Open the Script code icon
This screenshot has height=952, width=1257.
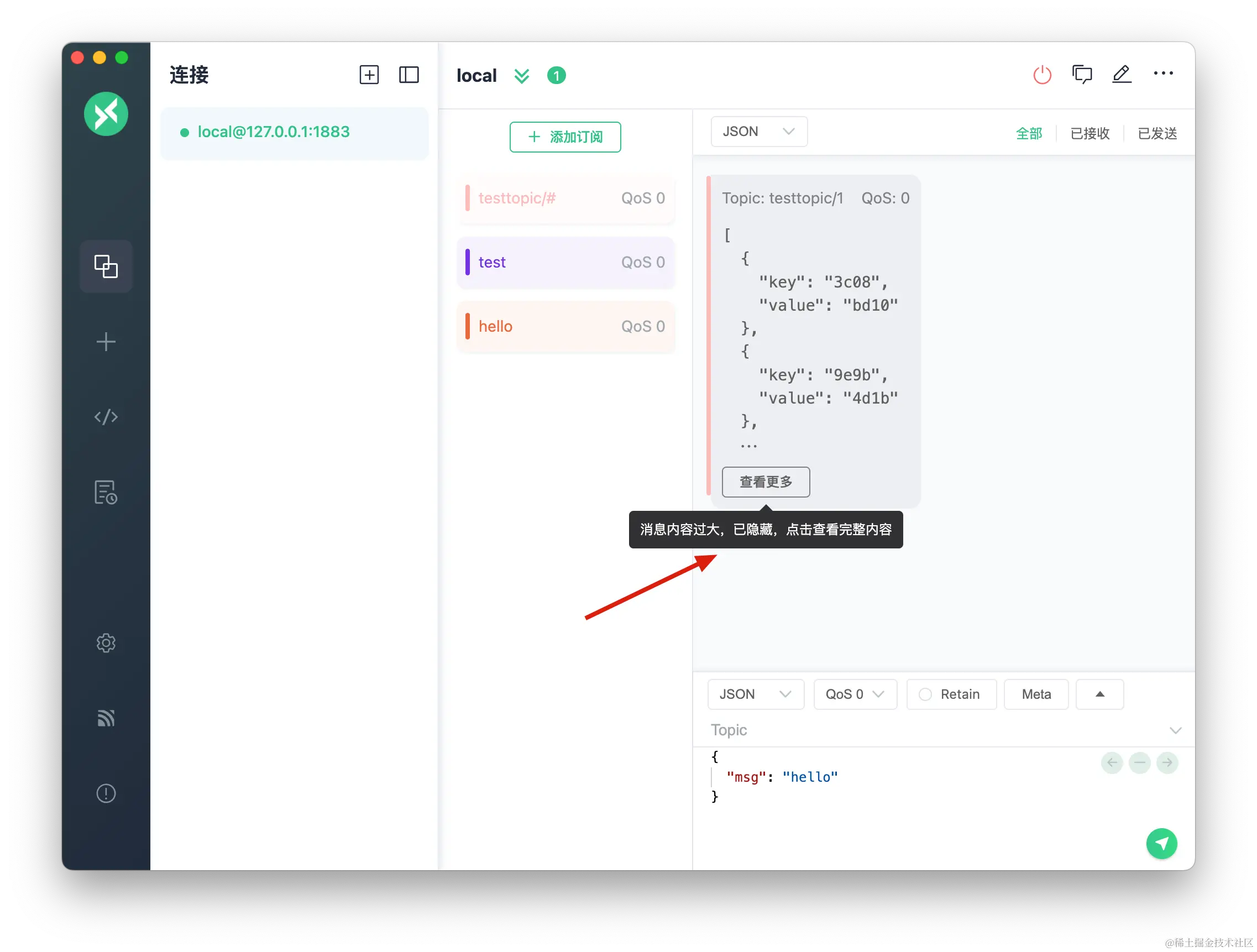106,417
